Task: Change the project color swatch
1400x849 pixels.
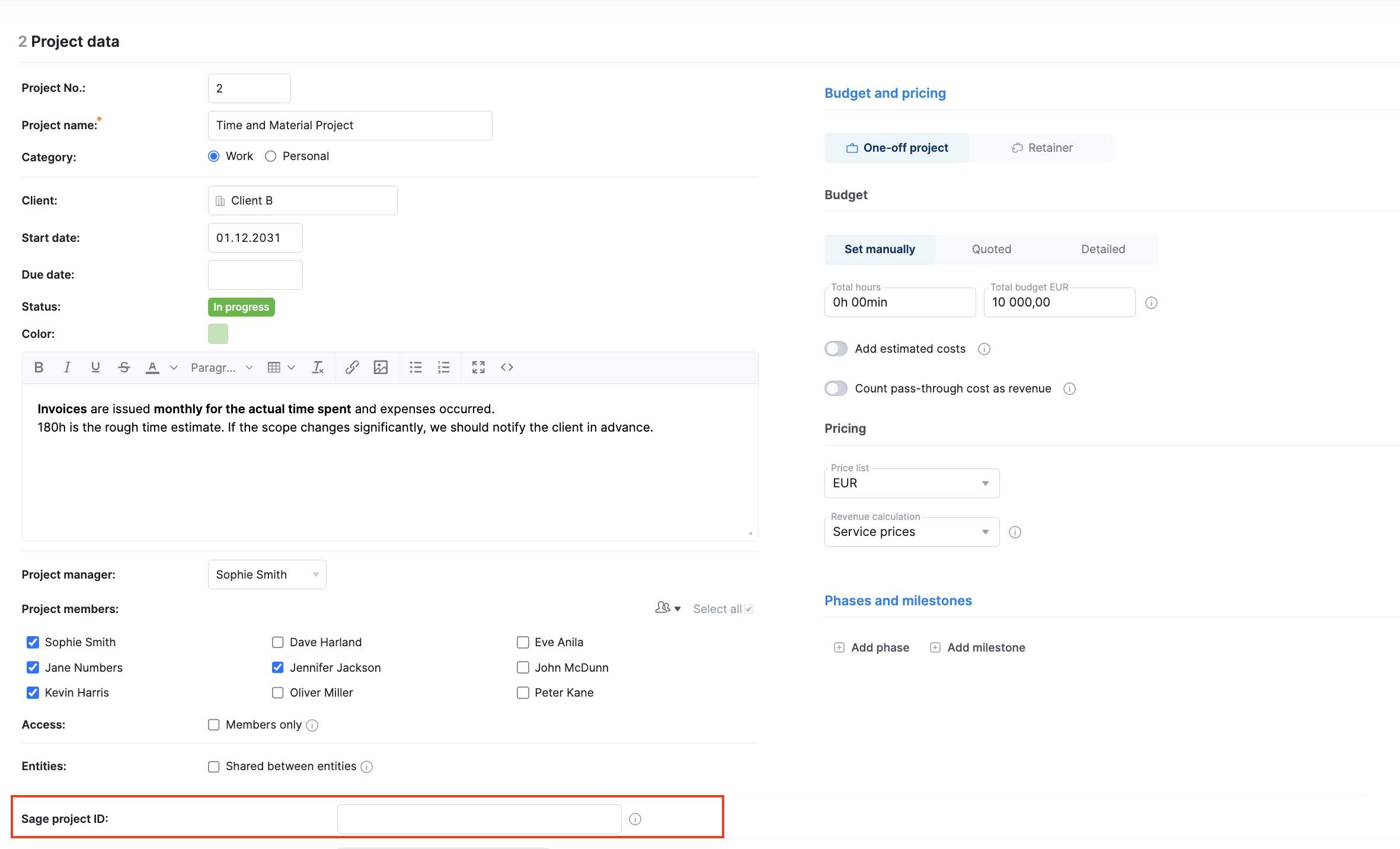Action: (x=218, y=334)
